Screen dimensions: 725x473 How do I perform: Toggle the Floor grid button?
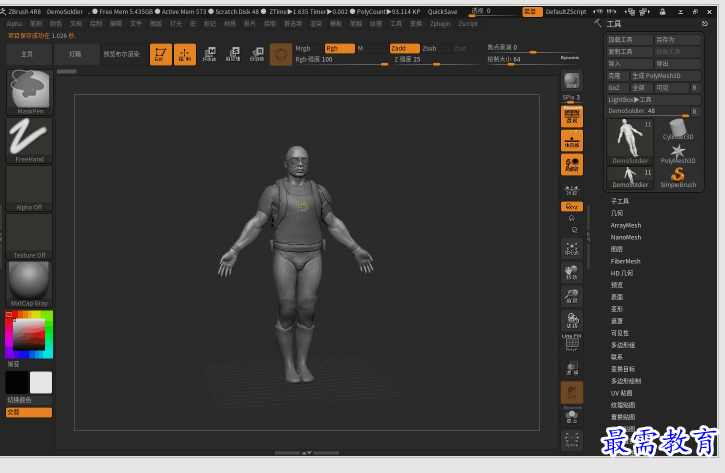(572, 141)
